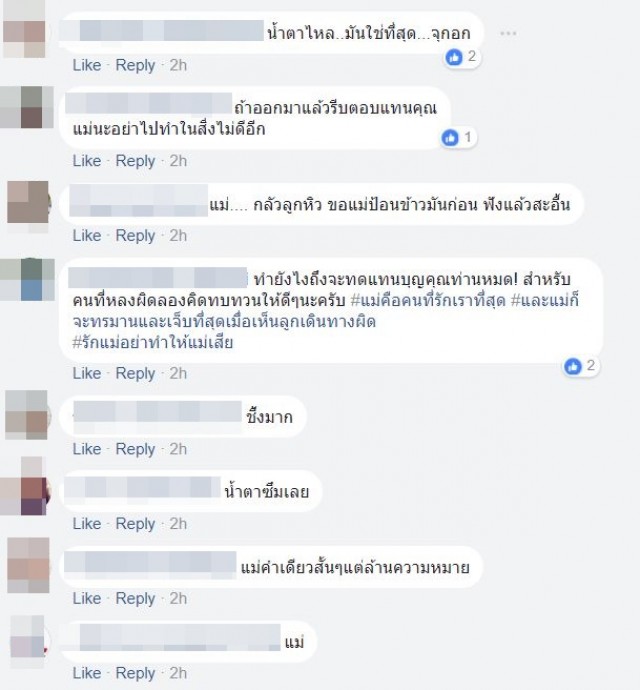Reply to the last comment 'แม่'
The image size is (640, 690).
(135, 673)
